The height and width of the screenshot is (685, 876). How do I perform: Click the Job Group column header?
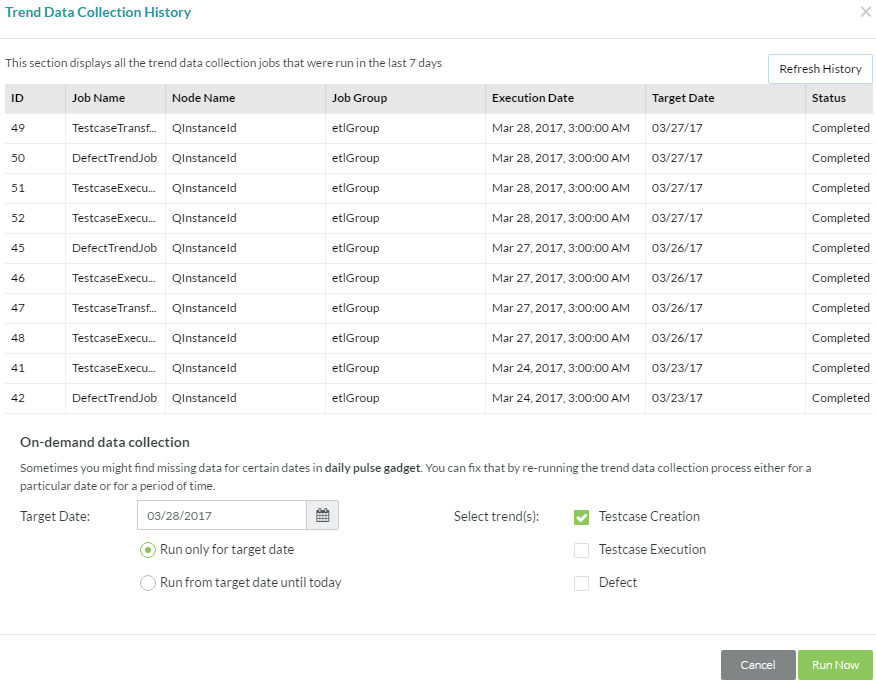click(x=359, y=98)
